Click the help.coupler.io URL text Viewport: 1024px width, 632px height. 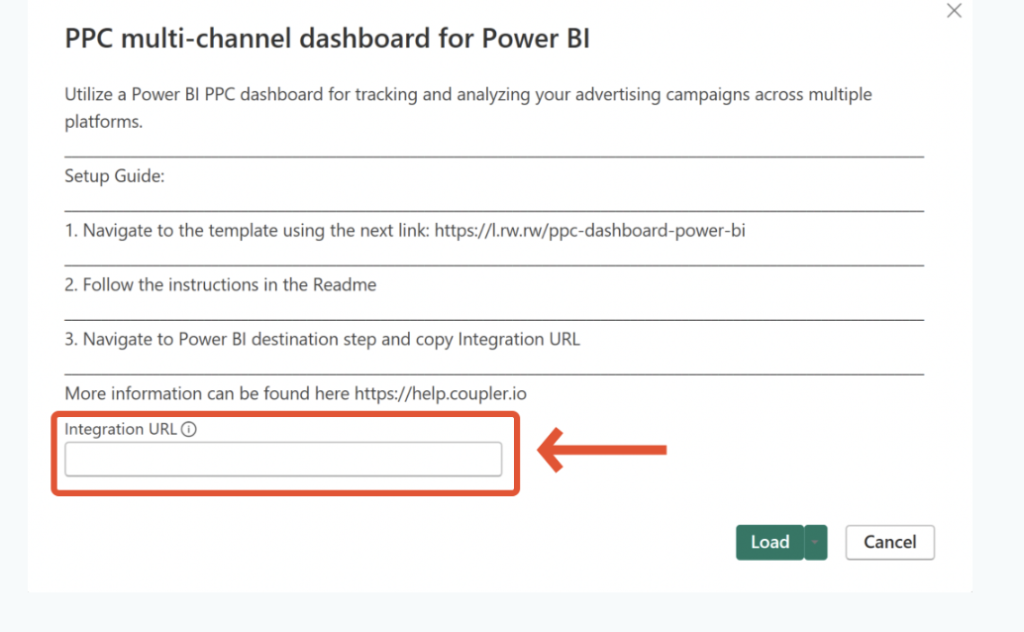(440, 394)
